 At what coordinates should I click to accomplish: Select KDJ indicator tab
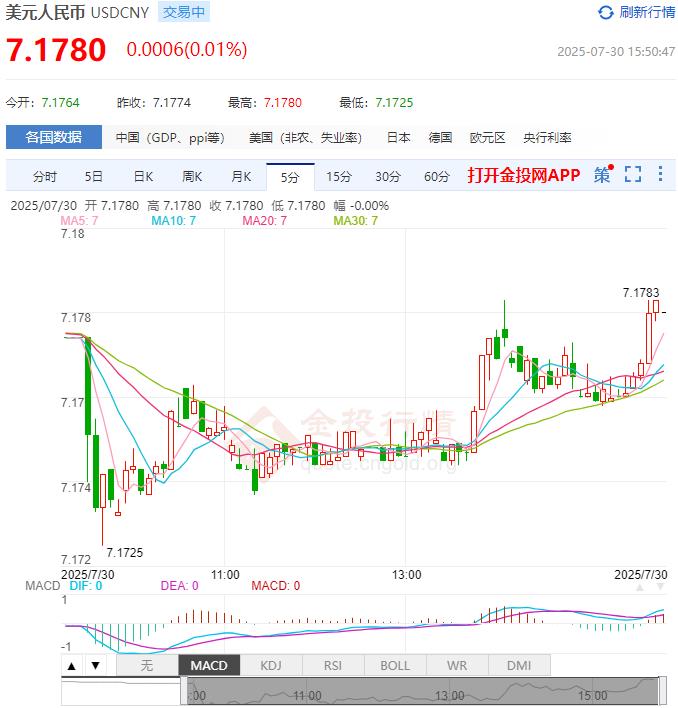[271, 666]
